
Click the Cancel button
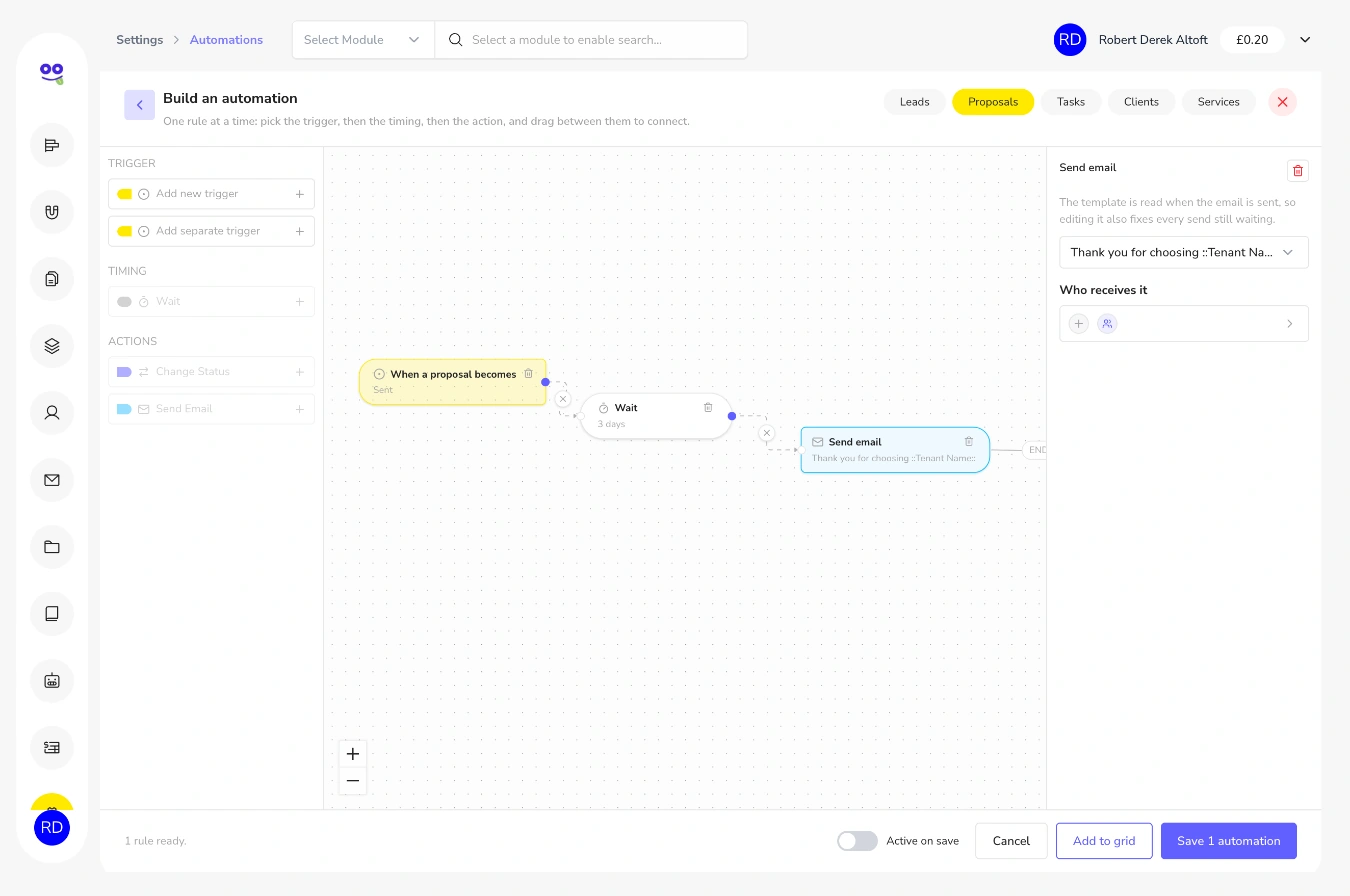1011,841
